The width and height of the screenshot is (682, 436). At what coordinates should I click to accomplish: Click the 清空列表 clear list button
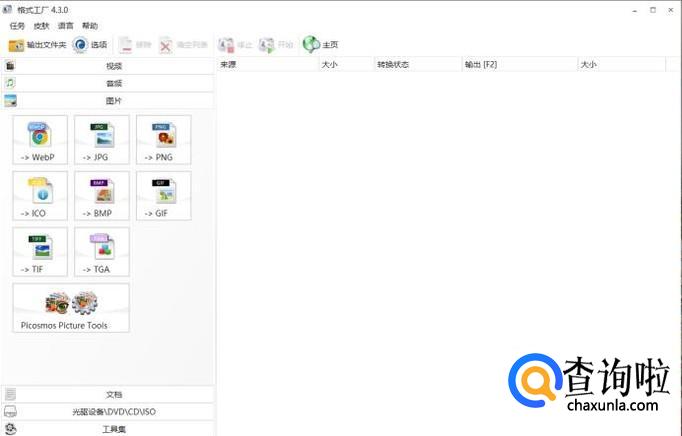point(184,45)
